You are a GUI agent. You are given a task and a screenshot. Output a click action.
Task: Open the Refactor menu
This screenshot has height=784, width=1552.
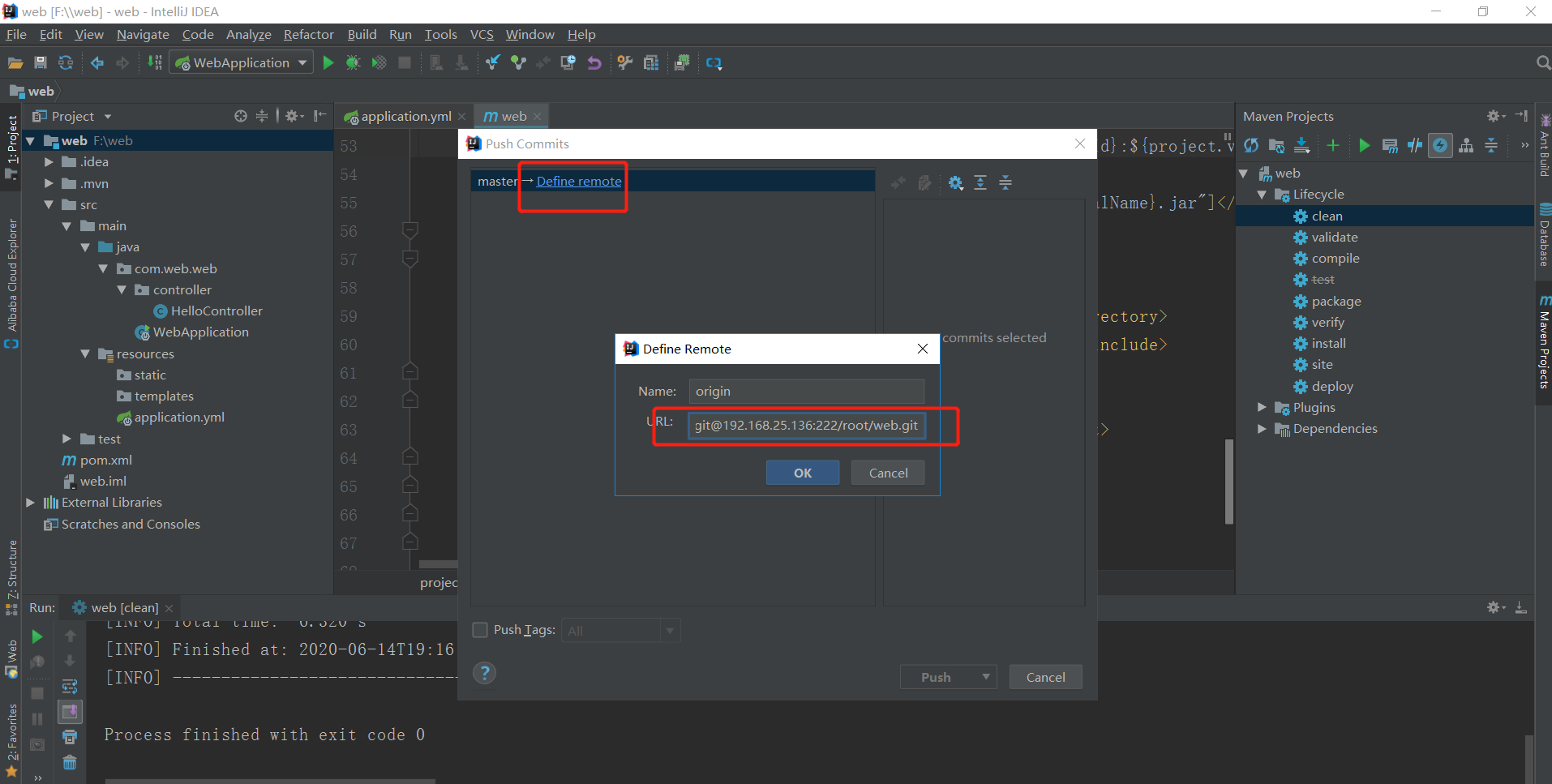pos(309,34)
